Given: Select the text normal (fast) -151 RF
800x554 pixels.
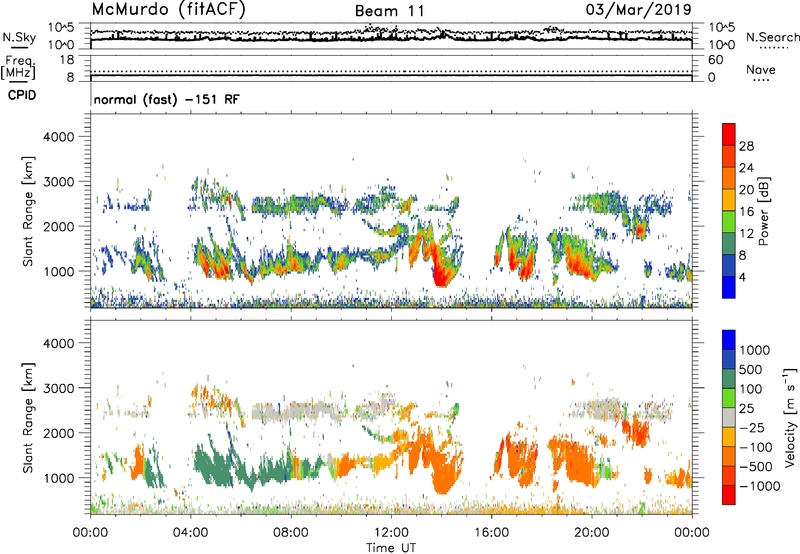Looking at the screenshot, I should coord(166,100).
